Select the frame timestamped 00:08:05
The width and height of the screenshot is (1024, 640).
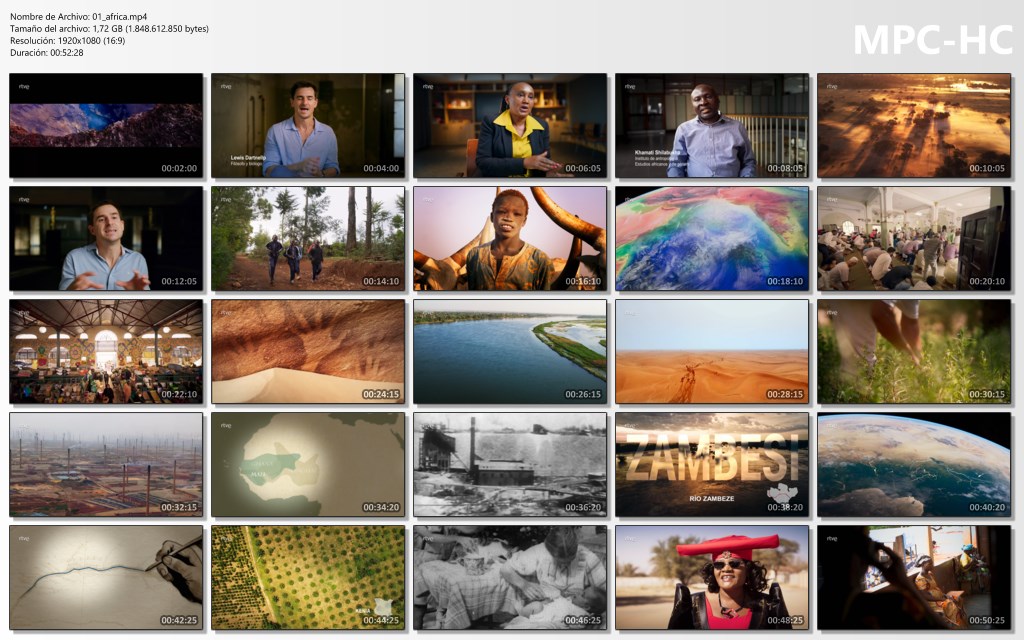click(x=712, y=125)
